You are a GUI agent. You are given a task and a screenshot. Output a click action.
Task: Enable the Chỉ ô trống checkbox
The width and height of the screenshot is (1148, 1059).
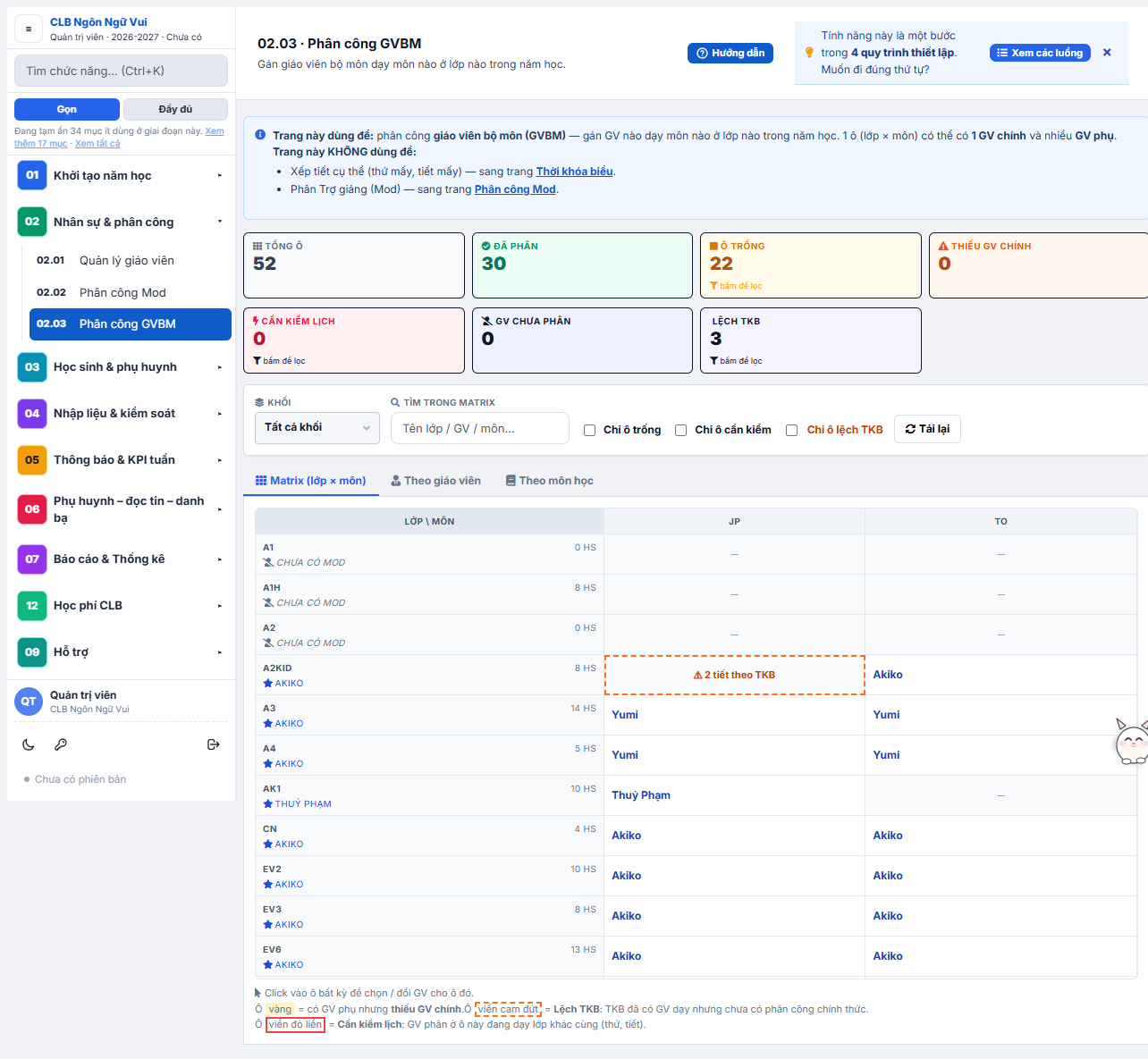tap(589, 430)
